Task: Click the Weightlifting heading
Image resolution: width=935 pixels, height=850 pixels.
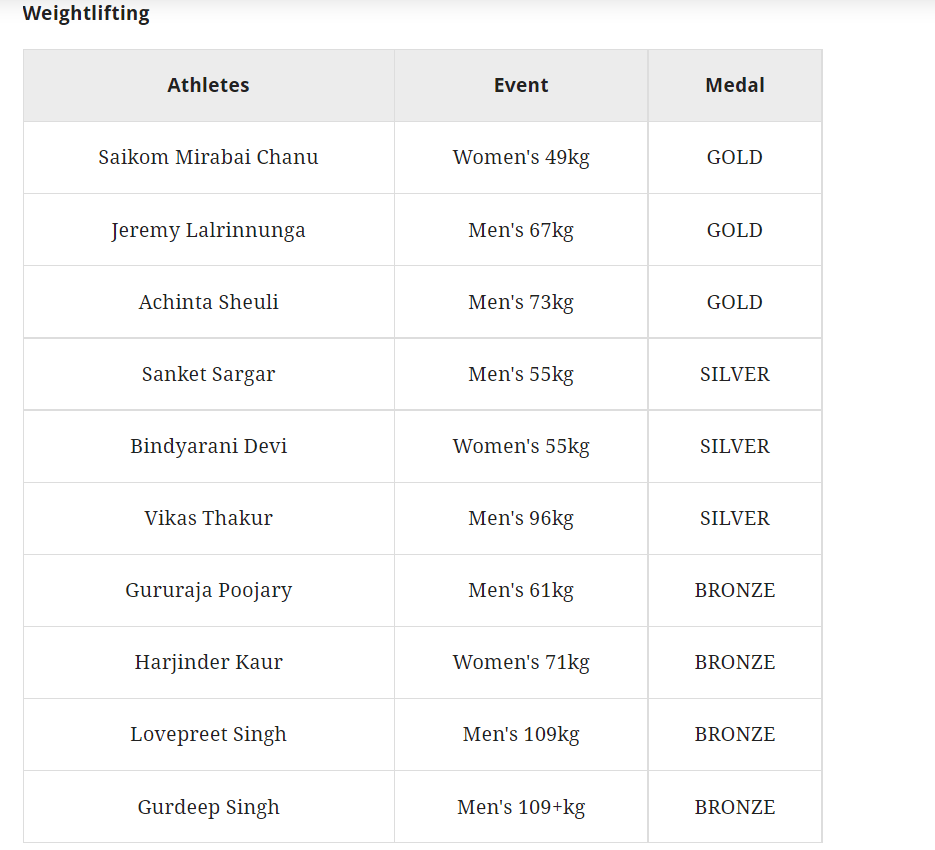Action: 86,14
